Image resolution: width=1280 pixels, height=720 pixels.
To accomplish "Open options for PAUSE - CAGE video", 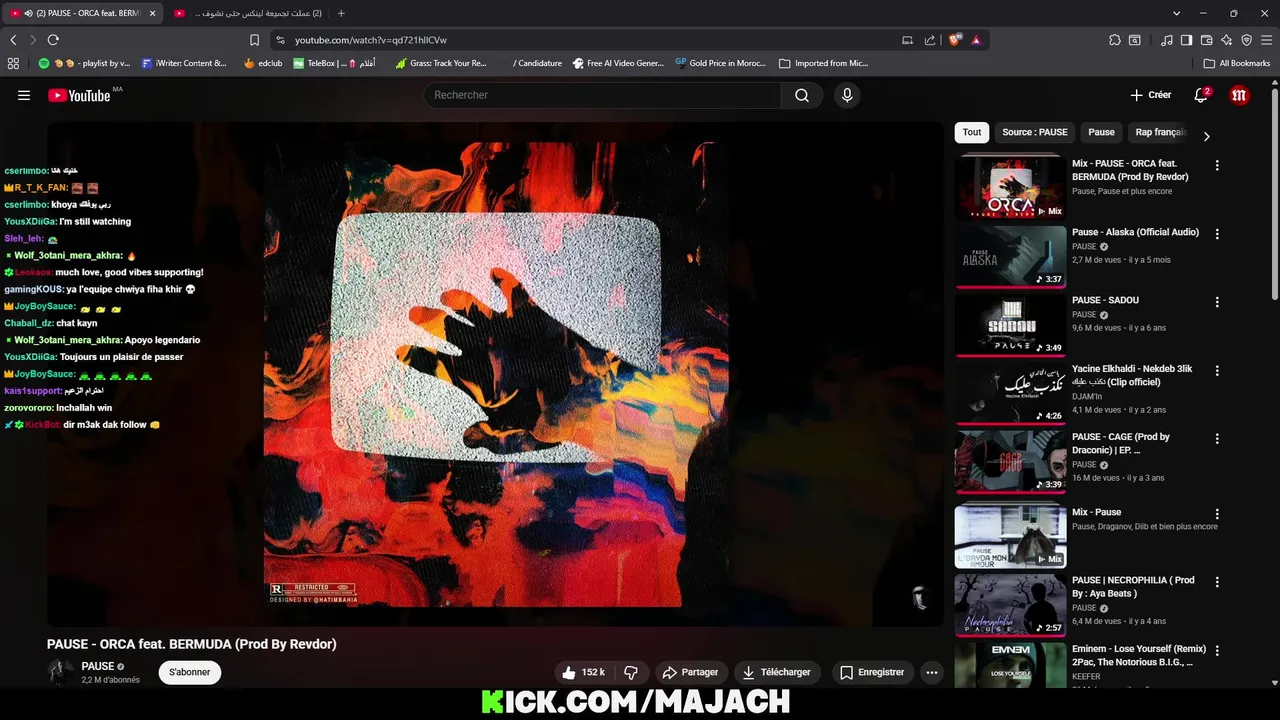I will 1217,438.
